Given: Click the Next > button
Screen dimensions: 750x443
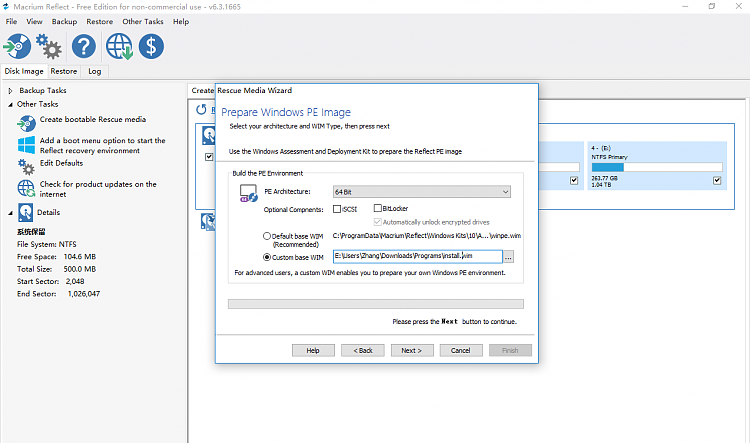Looking at the screenshot, I should pos(412,350).
